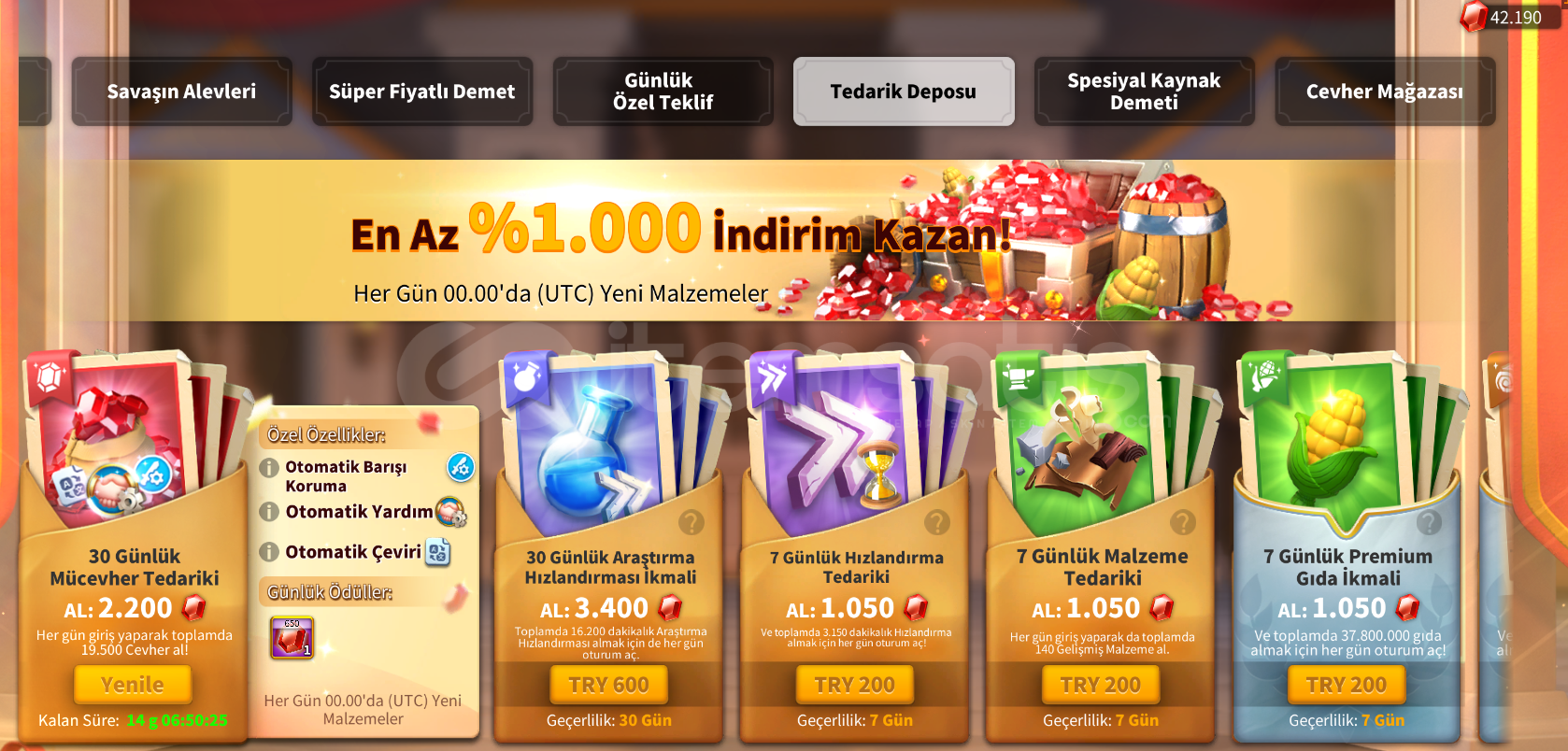
Task: Open help question mark on Premium Gıda card
Action: point(1429,522)
